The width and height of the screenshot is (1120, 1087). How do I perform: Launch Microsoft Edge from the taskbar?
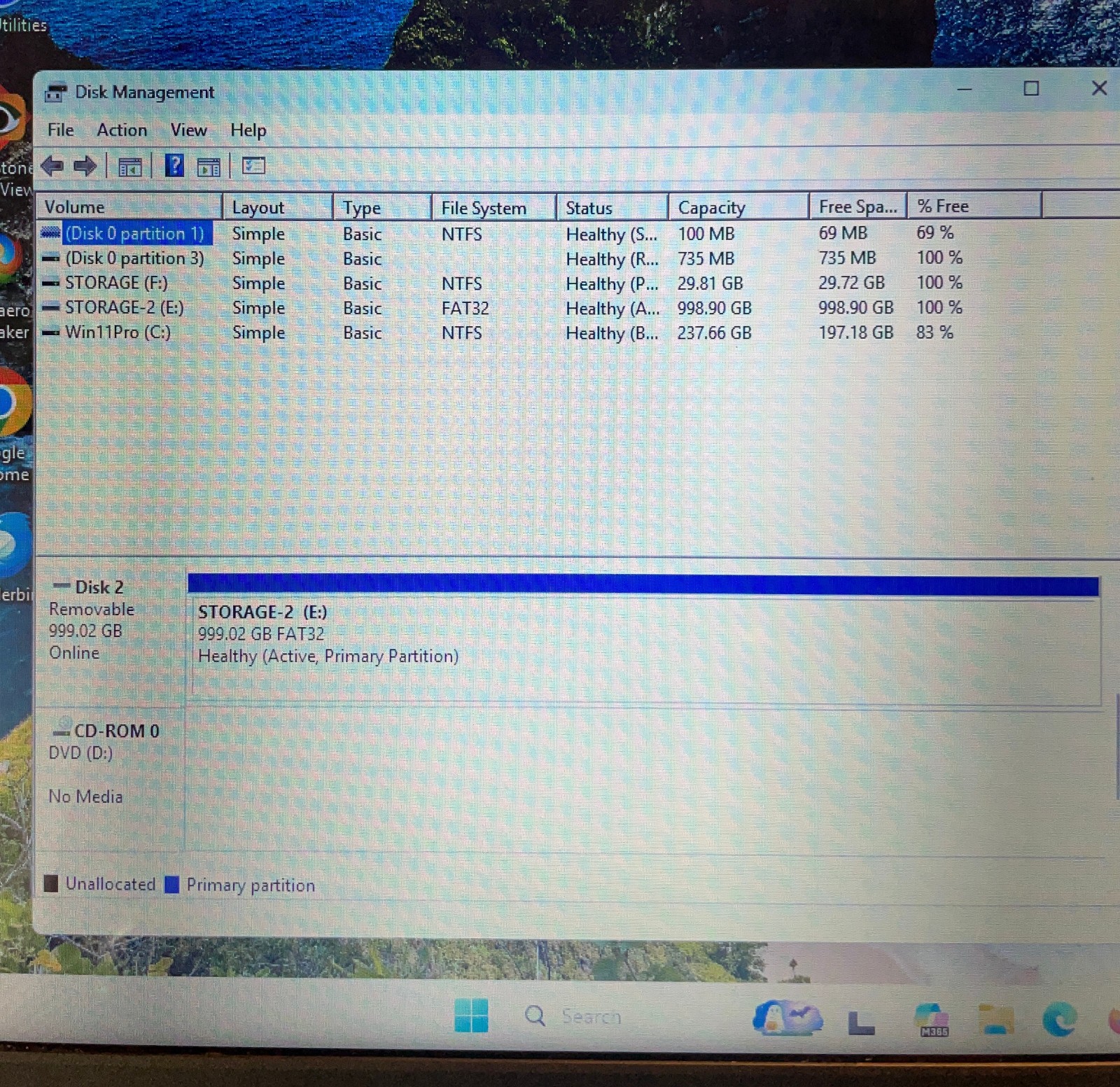coord(1059,1019)
